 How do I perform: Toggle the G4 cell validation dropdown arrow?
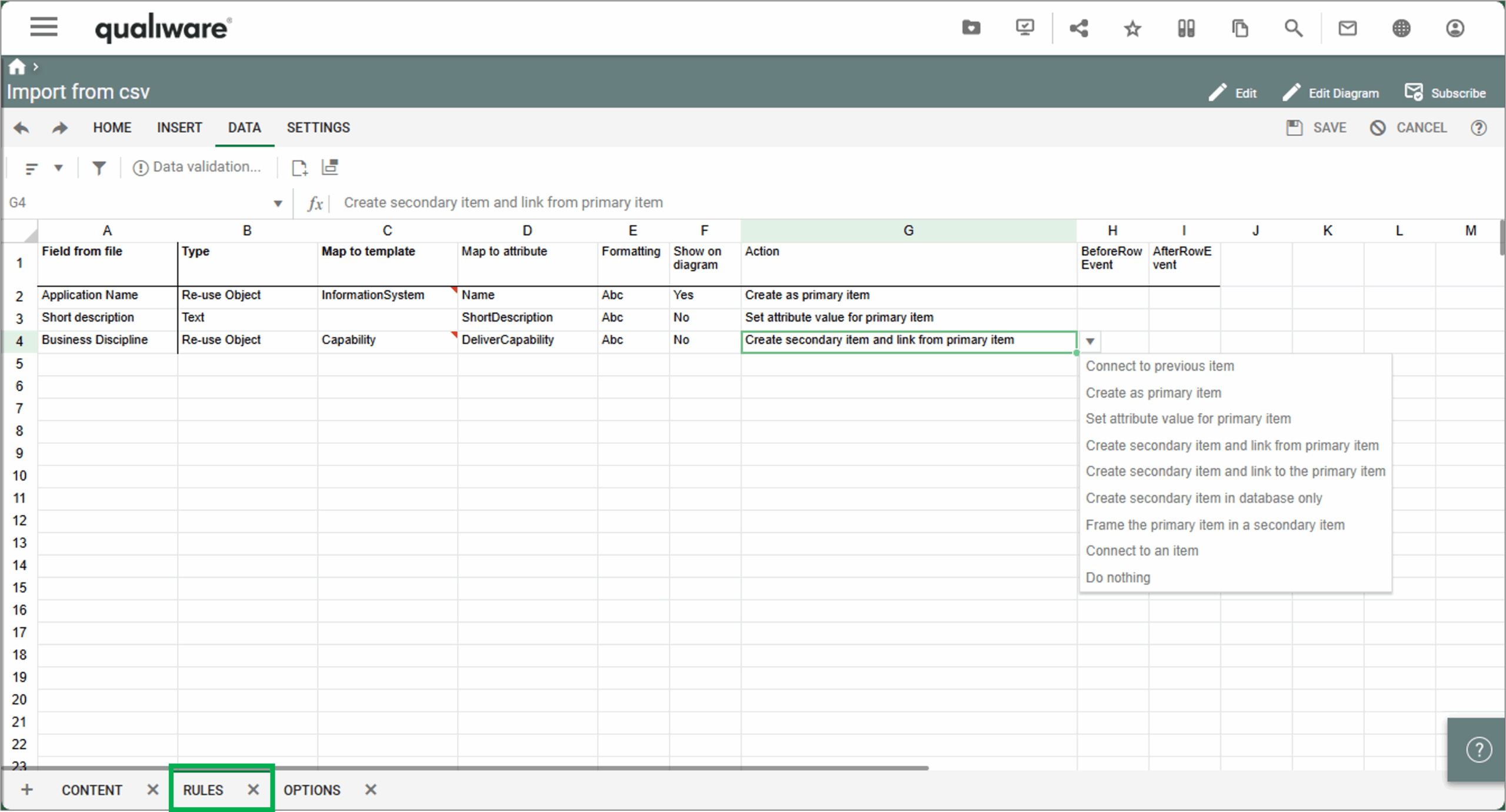coord(1089,341)
